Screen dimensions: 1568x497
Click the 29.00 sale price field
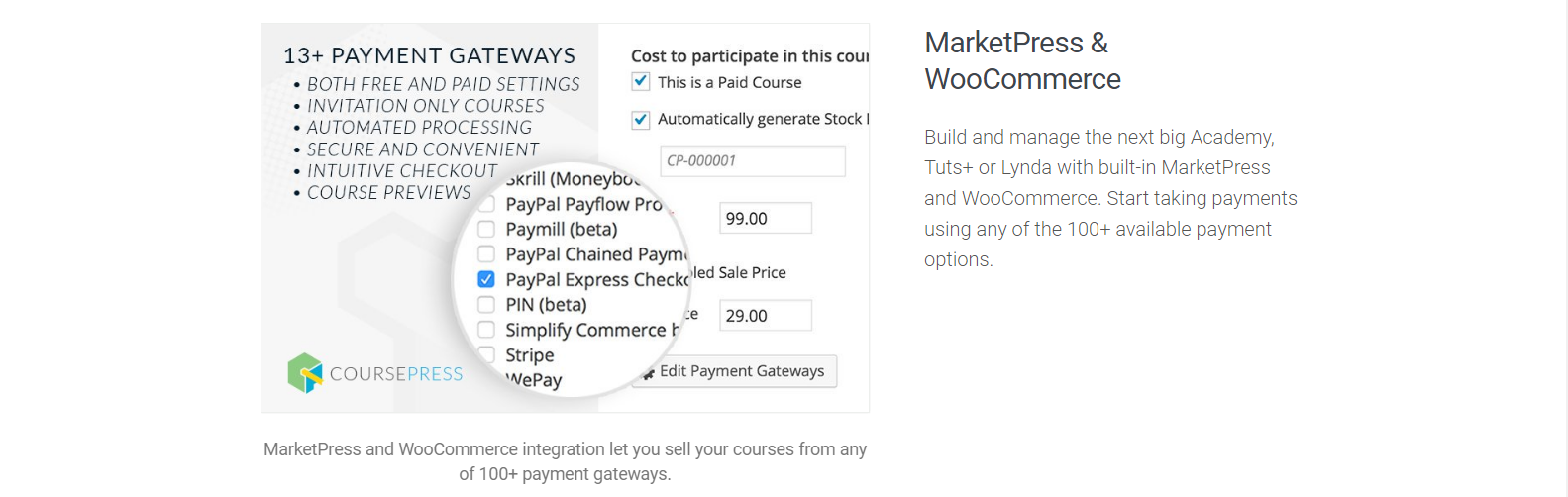pos(766,315)
